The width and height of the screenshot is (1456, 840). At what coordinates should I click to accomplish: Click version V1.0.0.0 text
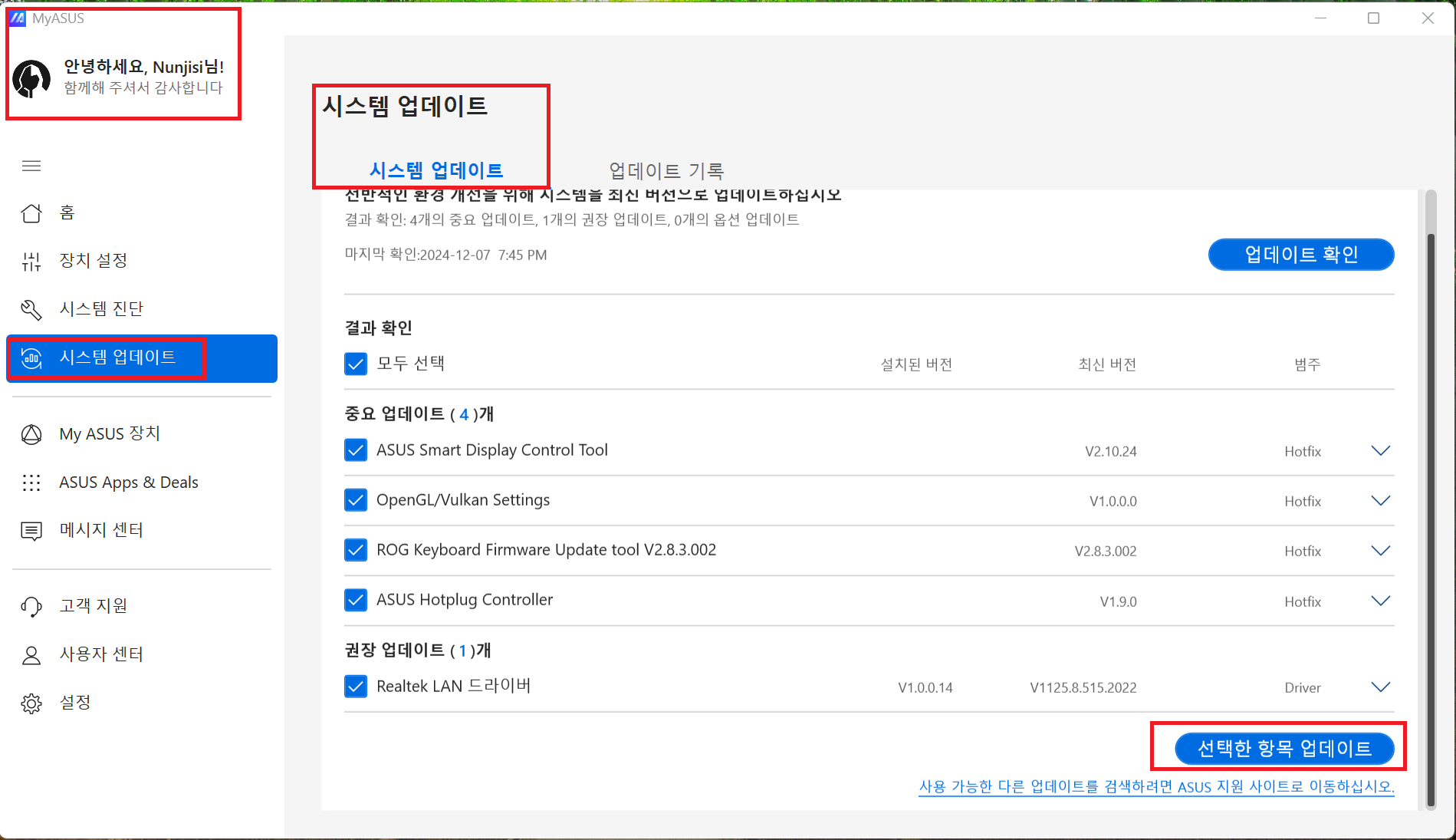[1113, 502]
